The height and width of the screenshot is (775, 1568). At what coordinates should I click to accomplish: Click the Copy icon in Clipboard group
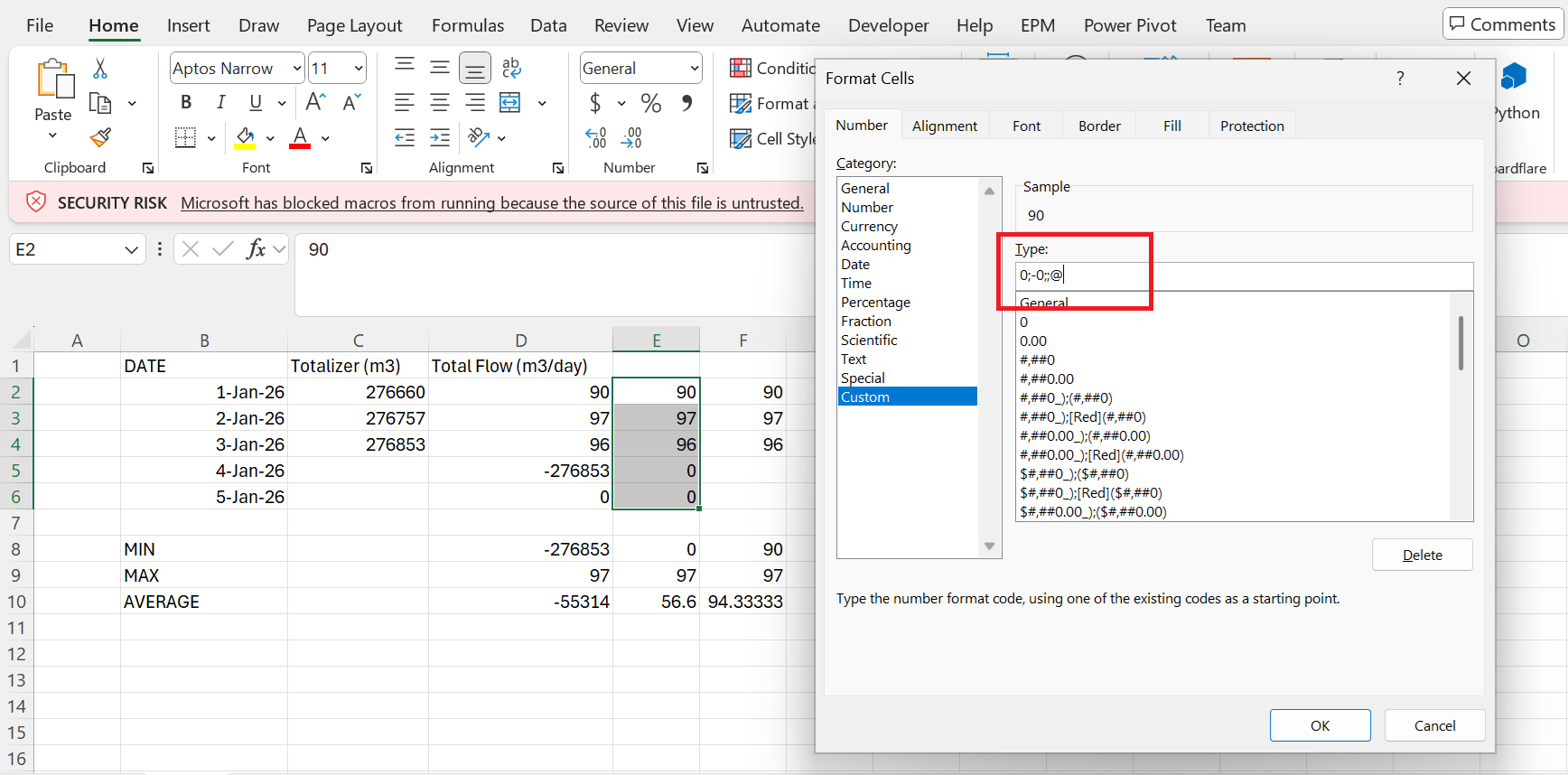[x=100, y=103]
